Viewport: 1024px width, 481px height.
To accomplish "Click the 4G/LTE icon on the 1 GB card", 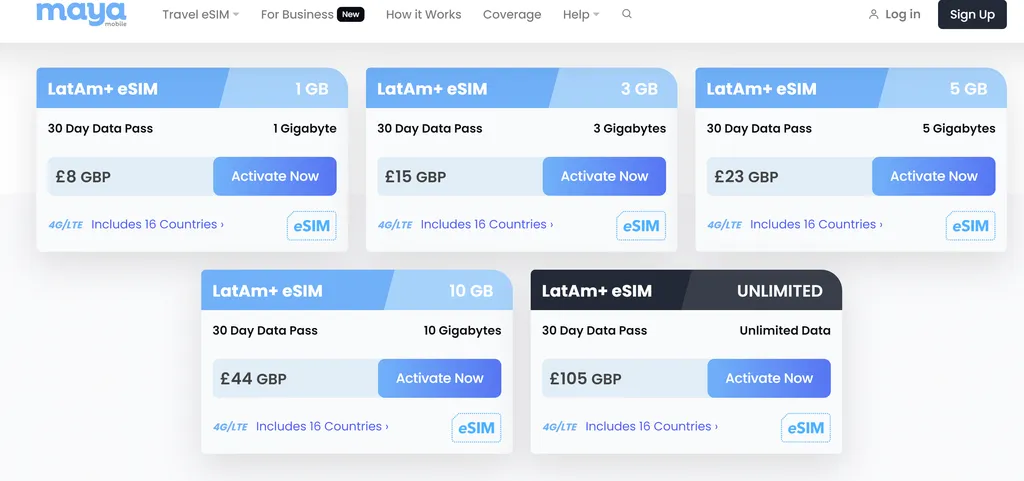I will click(x=66, y=225).
